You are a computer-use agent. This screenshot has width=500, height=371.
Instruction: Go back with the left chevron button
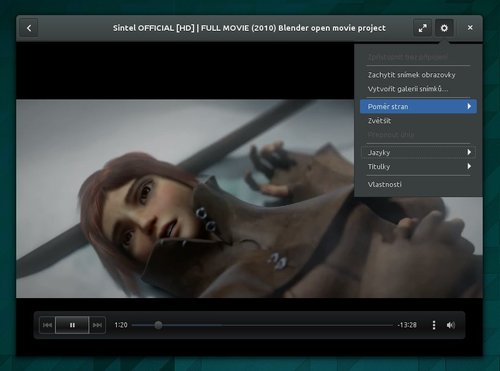[29, 28]
